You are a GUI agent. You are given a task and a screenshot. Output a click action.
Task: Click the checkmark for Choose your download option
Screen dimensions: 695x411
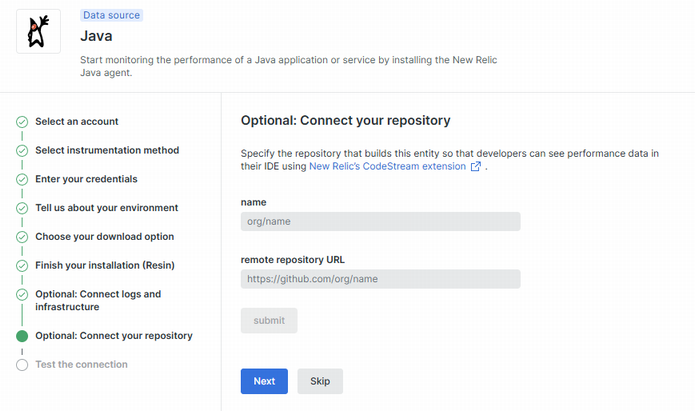tap(22, 237)
